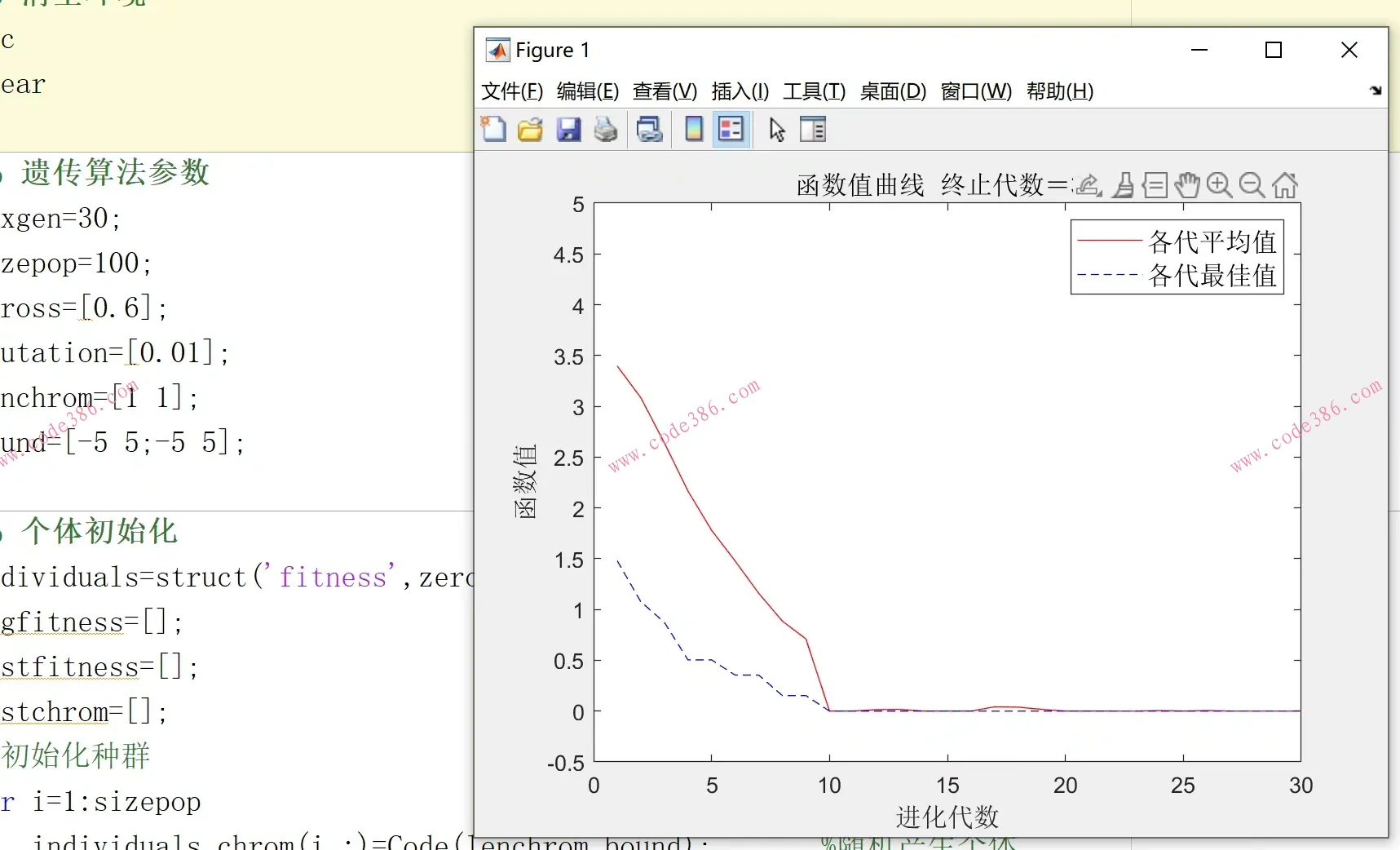Screen dimensions: 1400x850
Task: Click the section comment 遗传算法参数 in the editor
Action: click(x=116, y=172)
